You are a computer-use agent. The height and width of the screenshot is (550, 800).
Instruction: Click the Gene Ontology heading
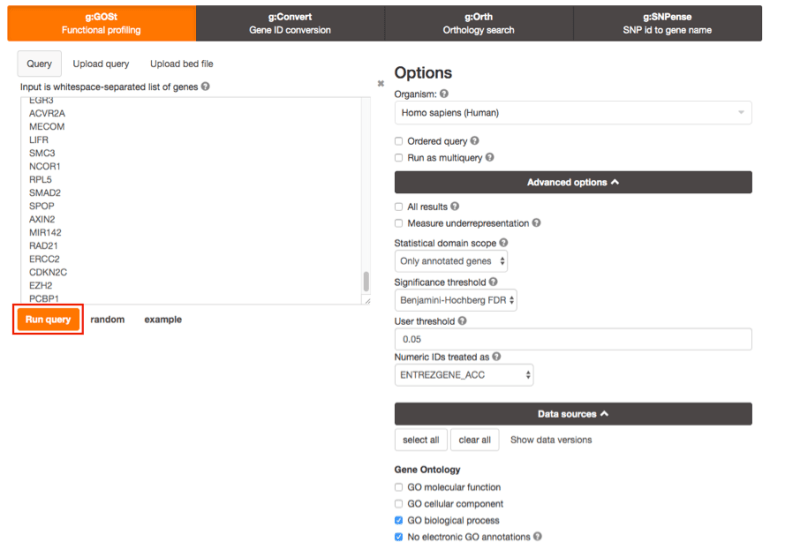[x=428, y=469]
